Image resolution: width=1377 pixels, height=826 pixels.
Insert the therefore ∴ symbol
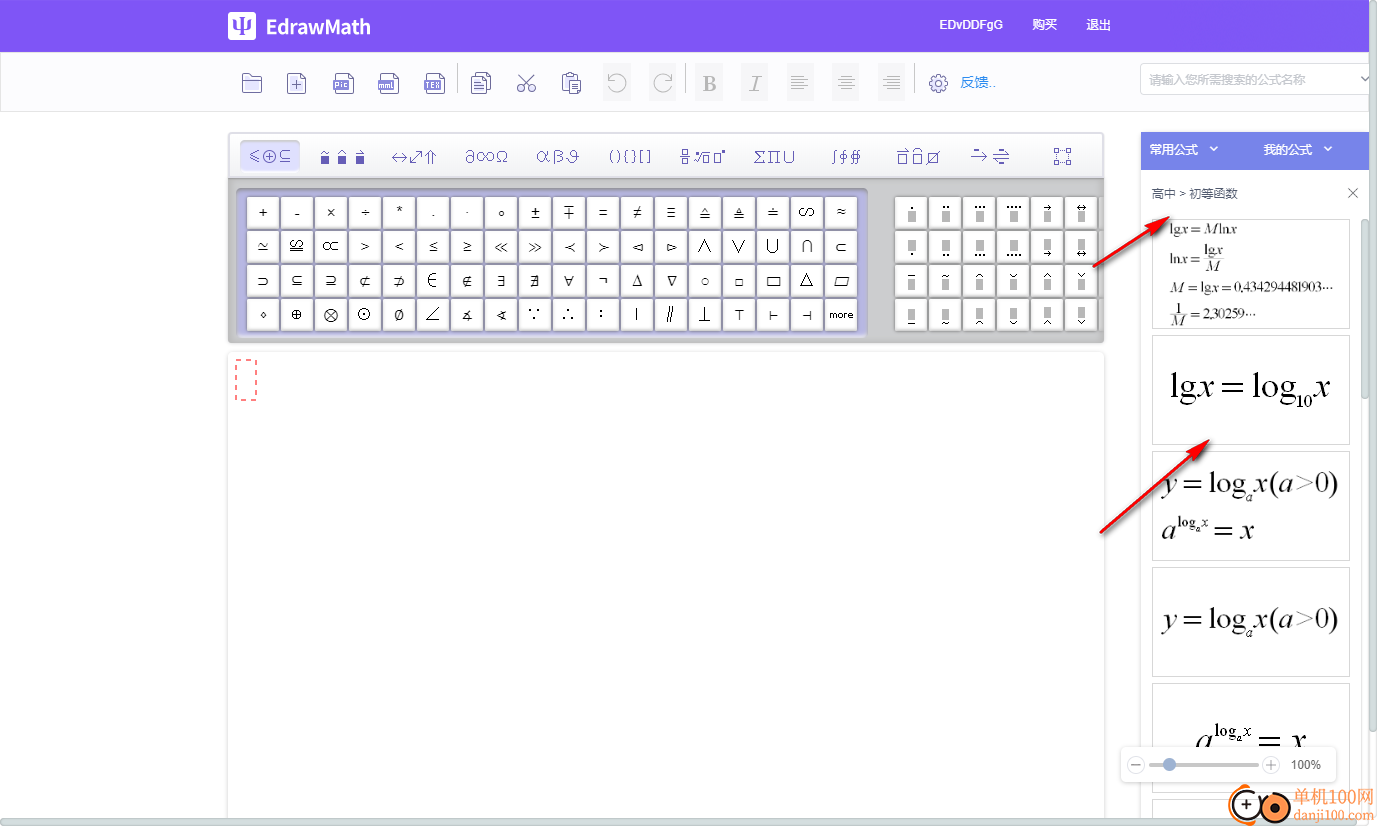click(x=569, y=314)
